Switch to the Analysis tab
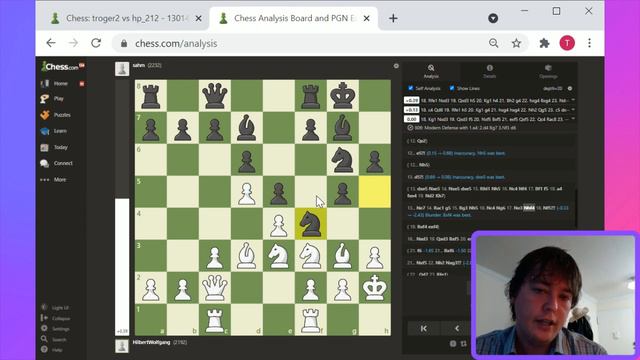640x360 pixels. pos(431,71)
